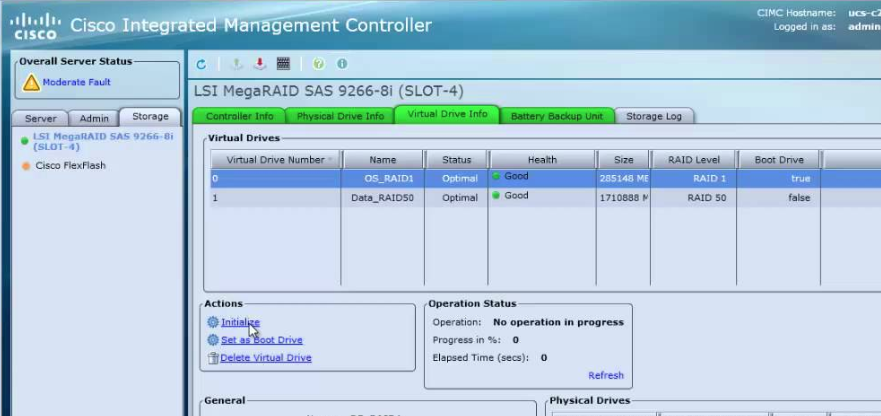Launch the KVM console keyboard icon
The image size is (881, 416).
click(283, 64)
